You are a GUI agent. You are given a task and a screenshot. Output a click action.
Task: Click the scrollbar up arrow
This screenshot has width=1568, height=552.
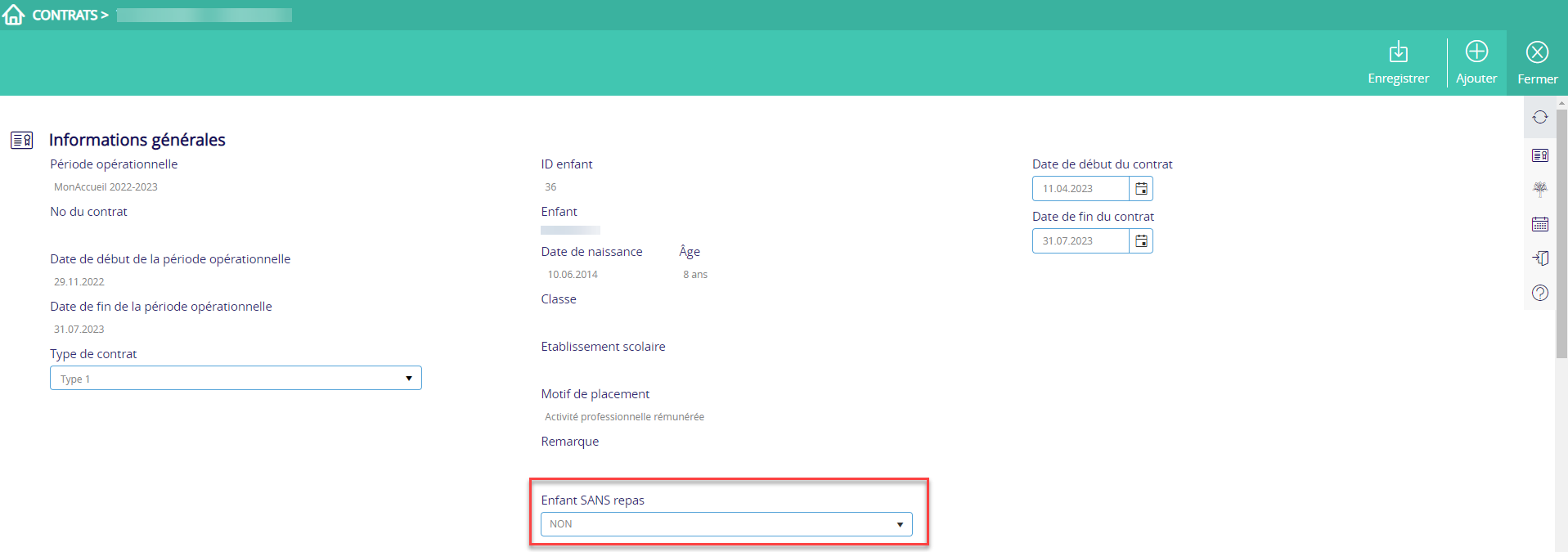tap(1561, 103)
